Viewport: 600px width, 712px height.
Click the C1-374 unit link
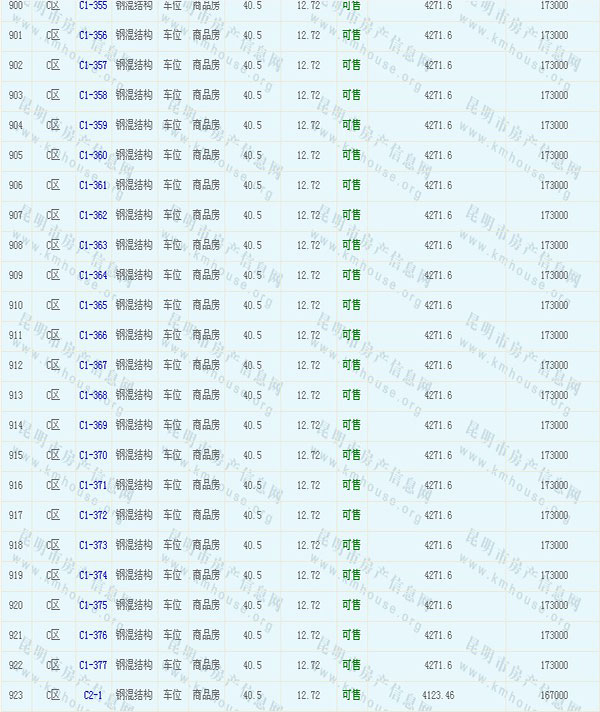click(93, 576)
